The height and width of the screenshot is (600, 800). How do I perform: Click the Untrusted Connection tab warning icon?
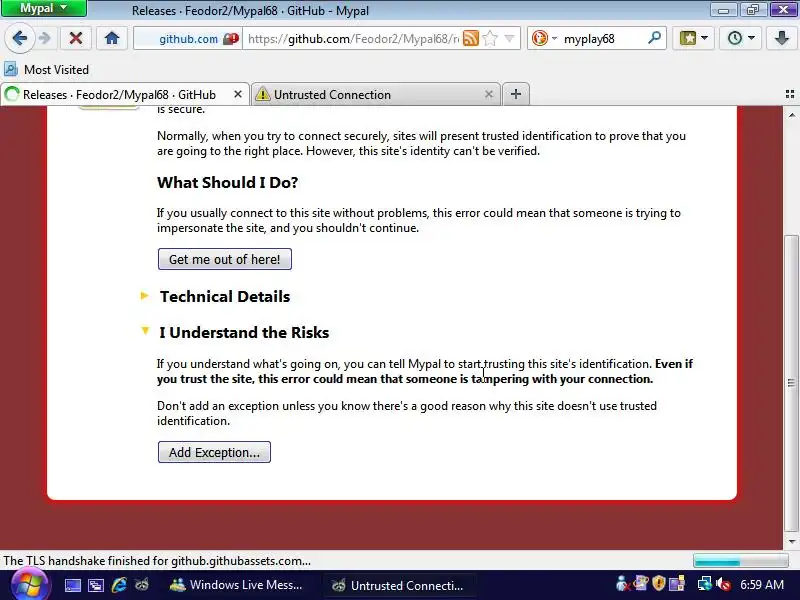pyautogui.click(x=262, y=94)
